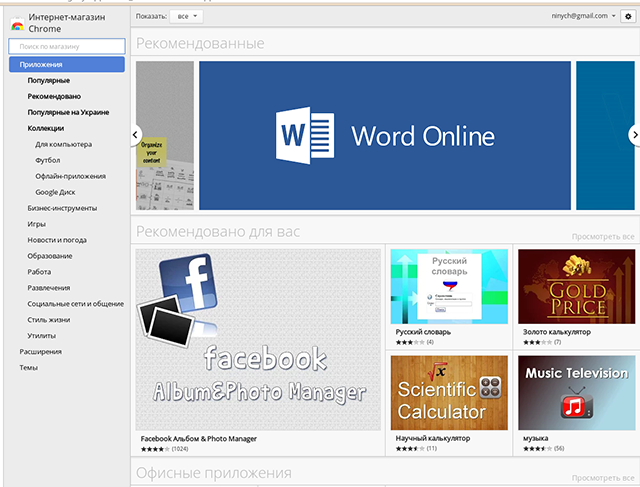The height and width of the screenshot is (487, 640).
Task: Open the Music Television app thumbnail
Action: pos(576,393)
